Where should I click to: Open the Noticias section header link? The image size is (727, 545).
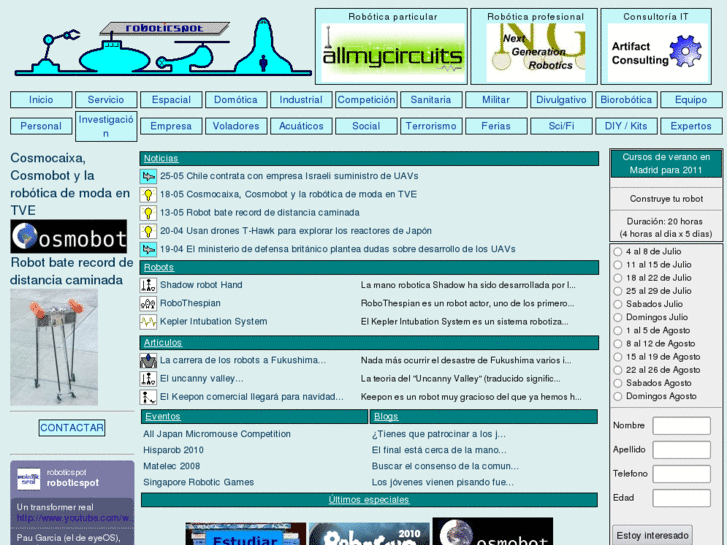pyautogui.click(x=161, y=159)
